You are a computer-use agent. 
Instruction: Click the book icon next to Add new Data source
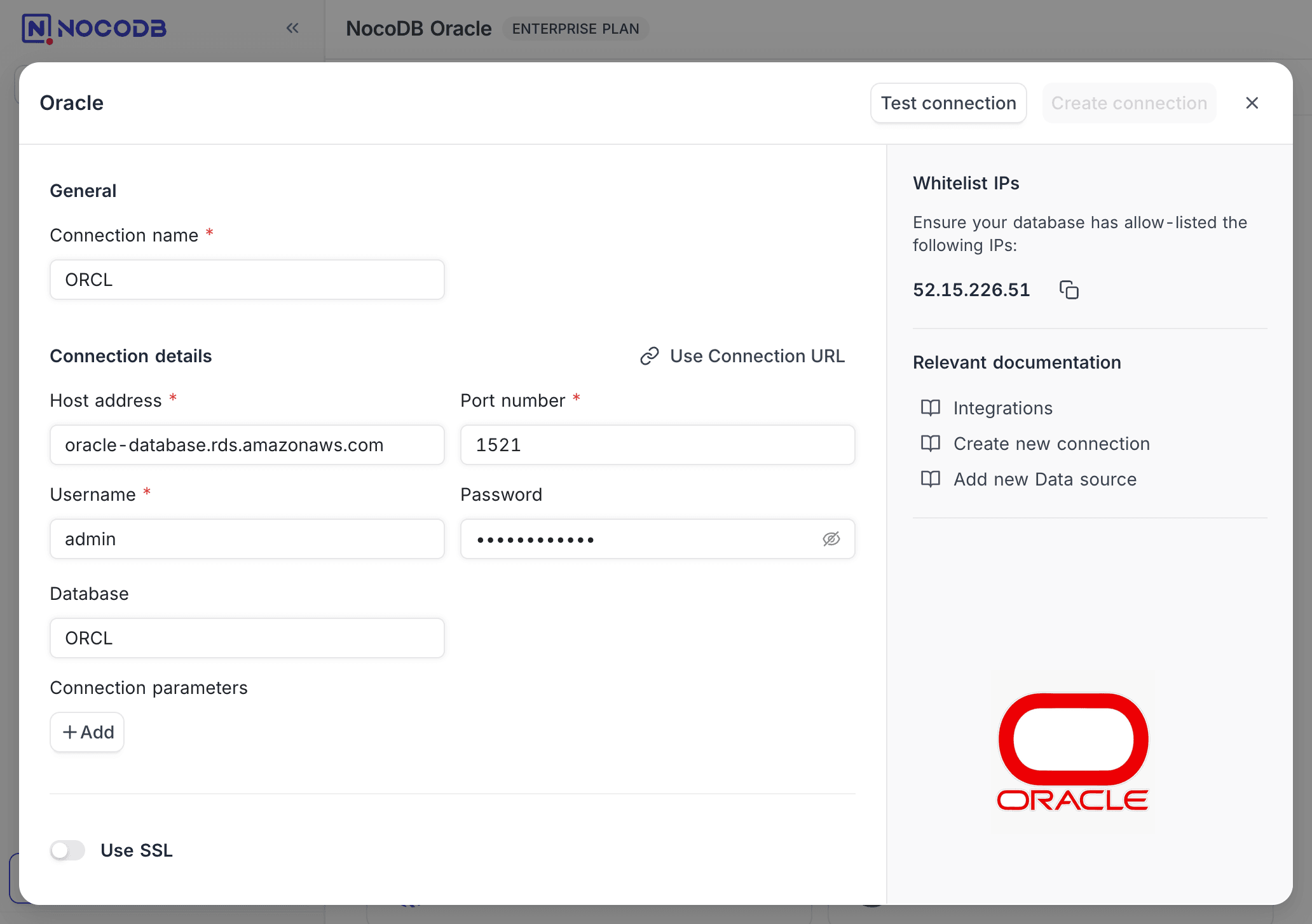(x=931, y=479)
